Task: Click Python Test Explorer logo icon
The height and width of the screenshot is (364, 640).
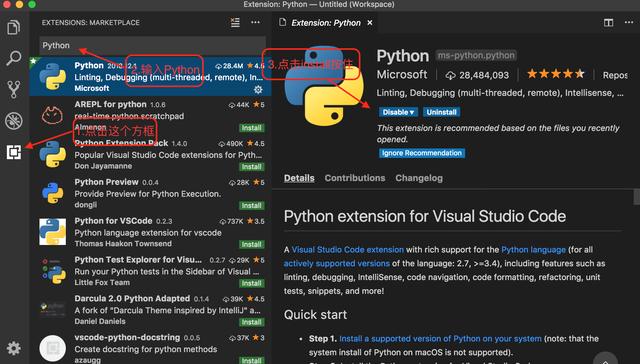Action: click(53, 270)
